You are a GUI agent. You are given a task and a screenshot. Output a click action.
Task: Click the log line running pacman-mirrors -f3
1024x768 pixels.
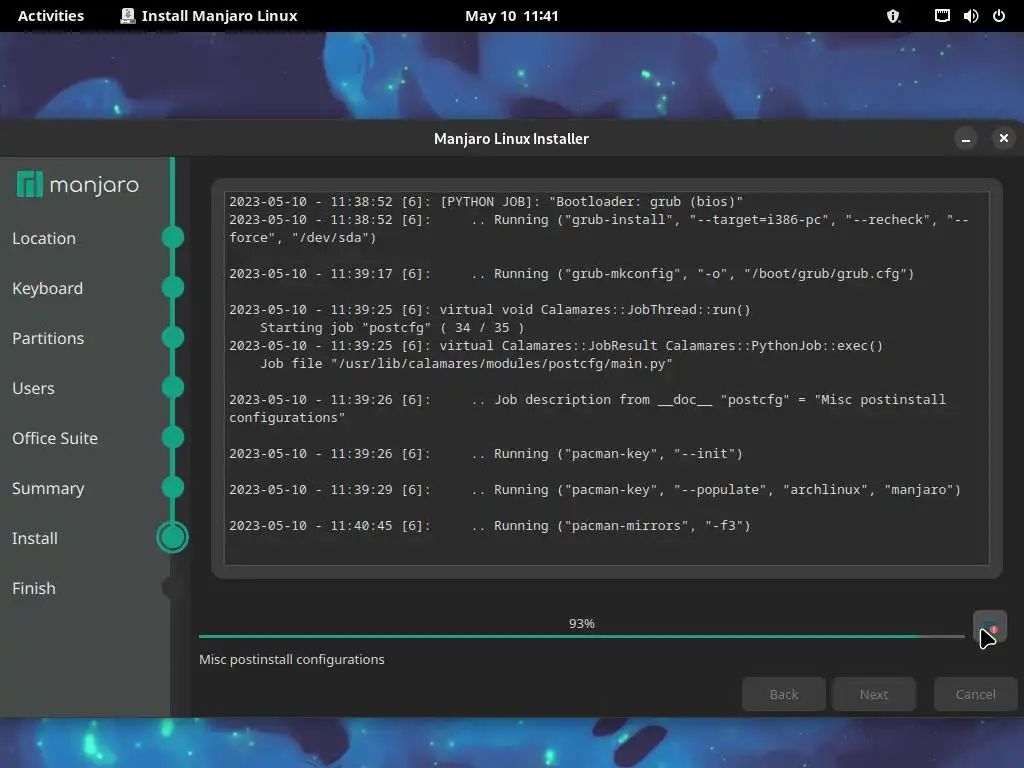pyautogui.click(x=490, y=526)
